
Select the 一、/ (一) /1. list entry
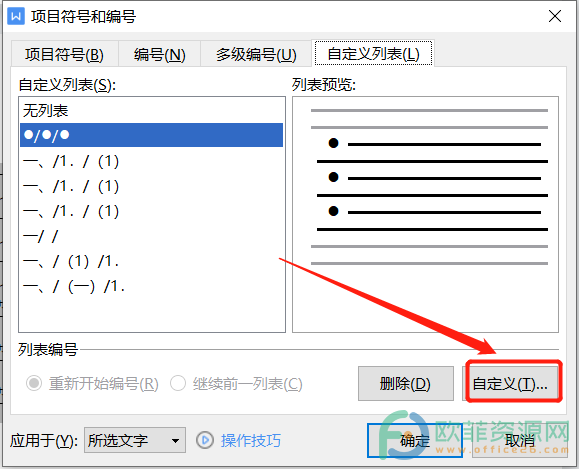click(151, 286)
